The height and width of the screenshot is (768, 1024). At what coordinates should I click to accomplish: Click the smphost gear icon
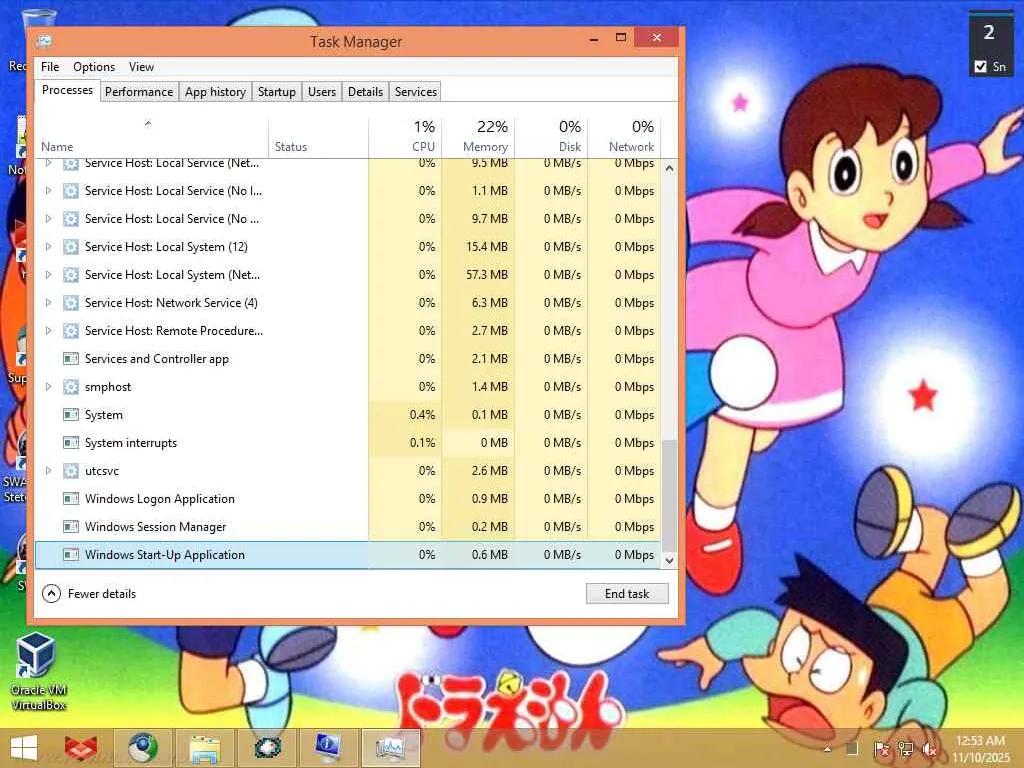point(71,387)
